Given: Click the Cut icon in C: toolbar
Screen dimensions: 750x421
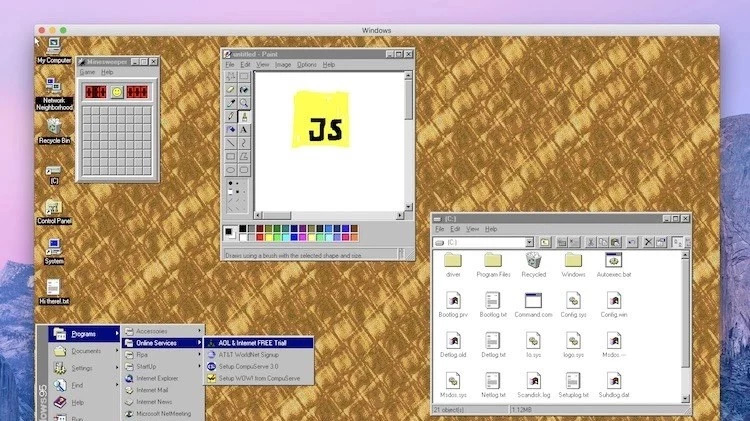Looking at the screenshot, I should pos(591,243).
